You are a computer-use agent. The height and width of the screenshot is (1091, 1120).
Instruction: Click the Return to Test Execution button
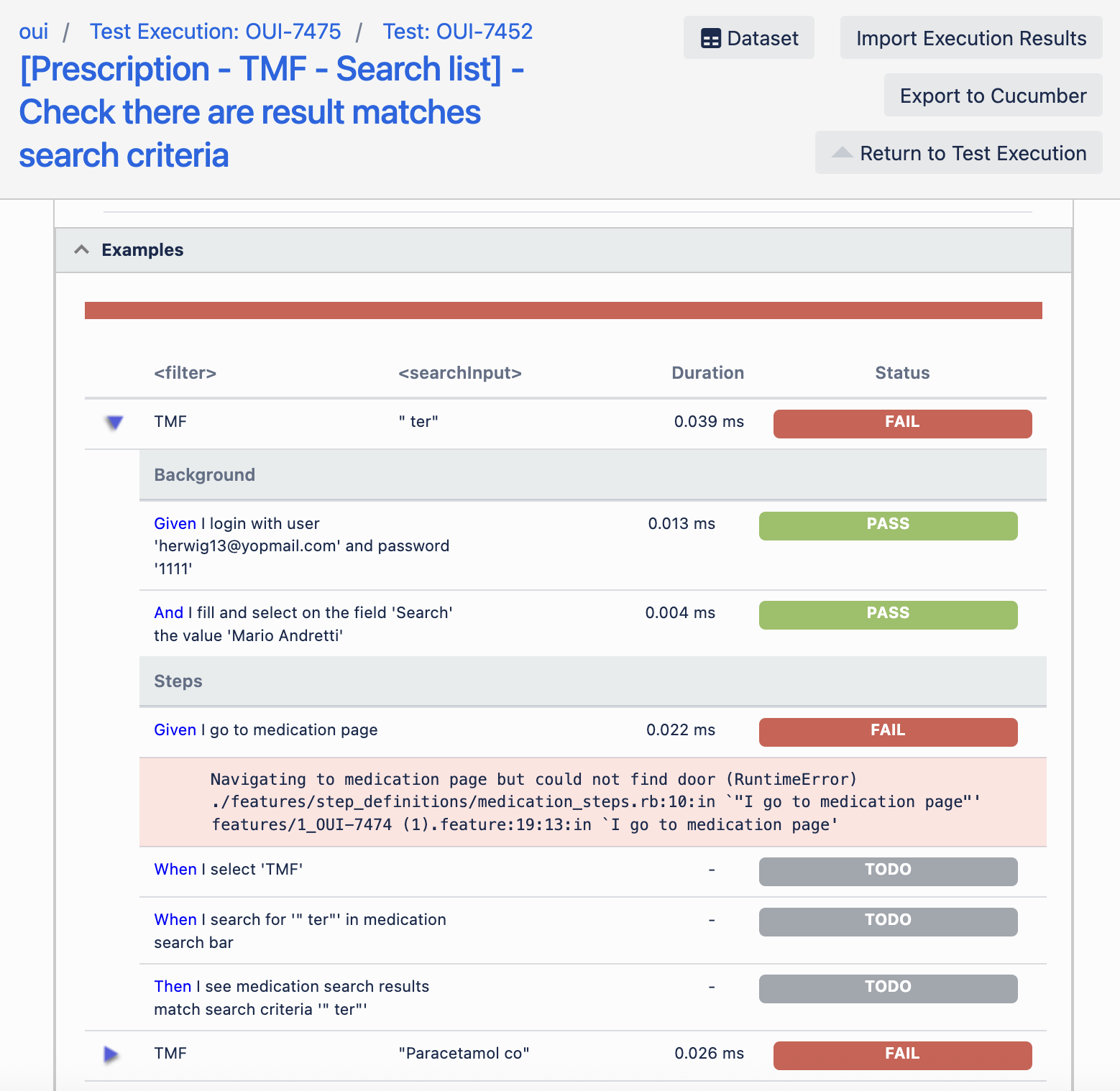tap(973, 153)
